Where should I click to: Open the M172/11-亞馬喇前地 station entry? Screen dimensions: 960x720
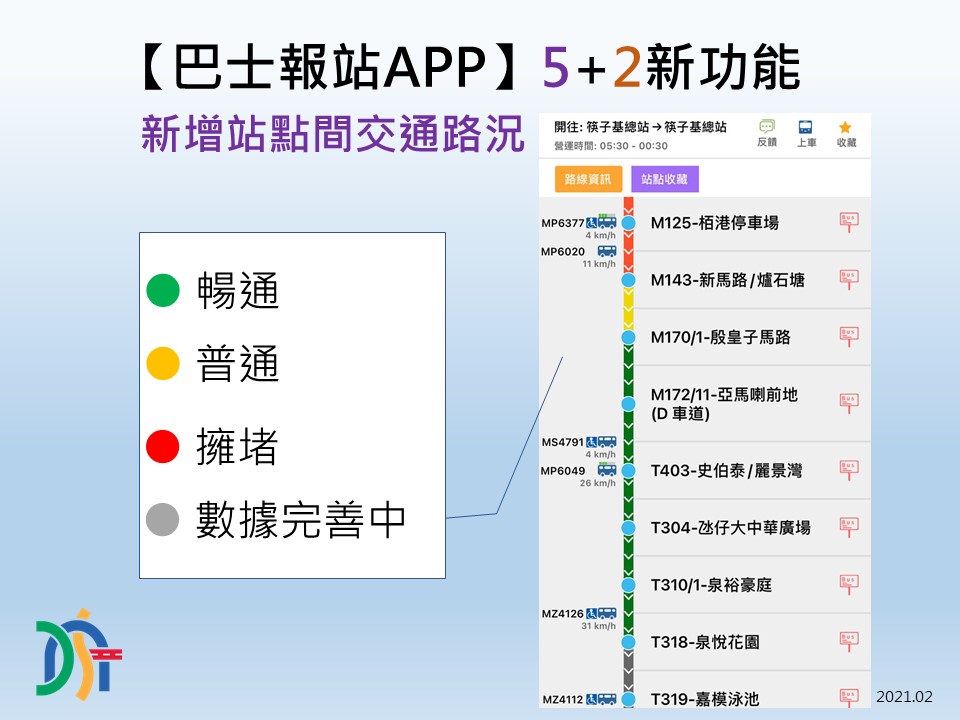click(x=724, y=404)
